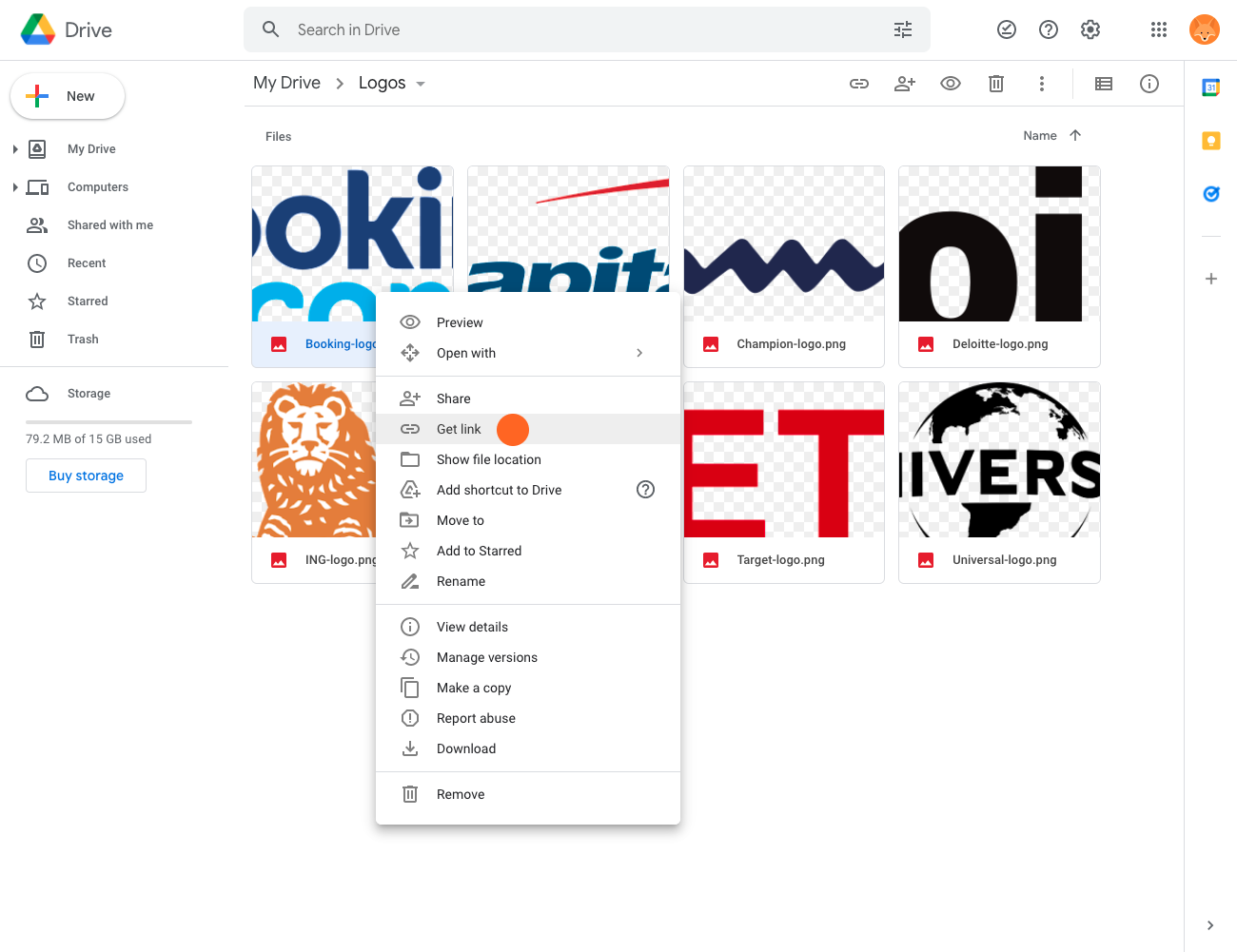
Task: Open the Logos folder dropdown
Action: tap(421, 84)
